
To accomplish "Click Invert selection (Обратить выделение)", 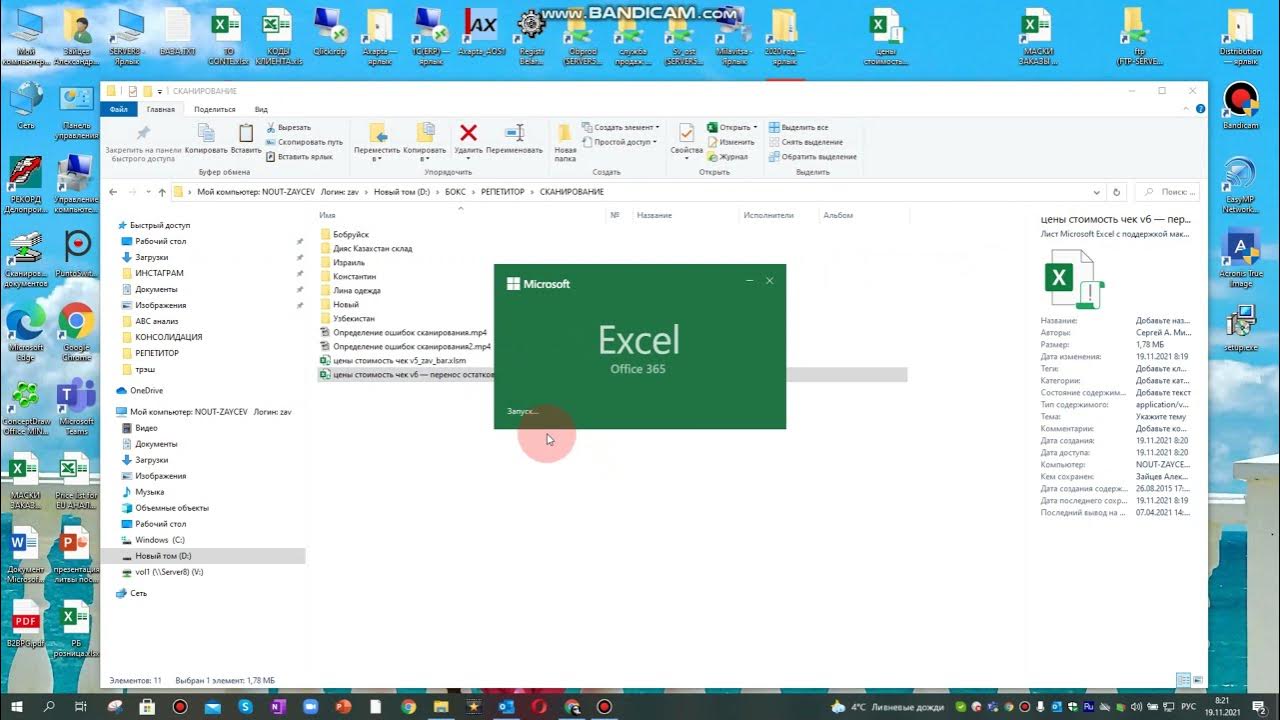I will pos(812,157).
